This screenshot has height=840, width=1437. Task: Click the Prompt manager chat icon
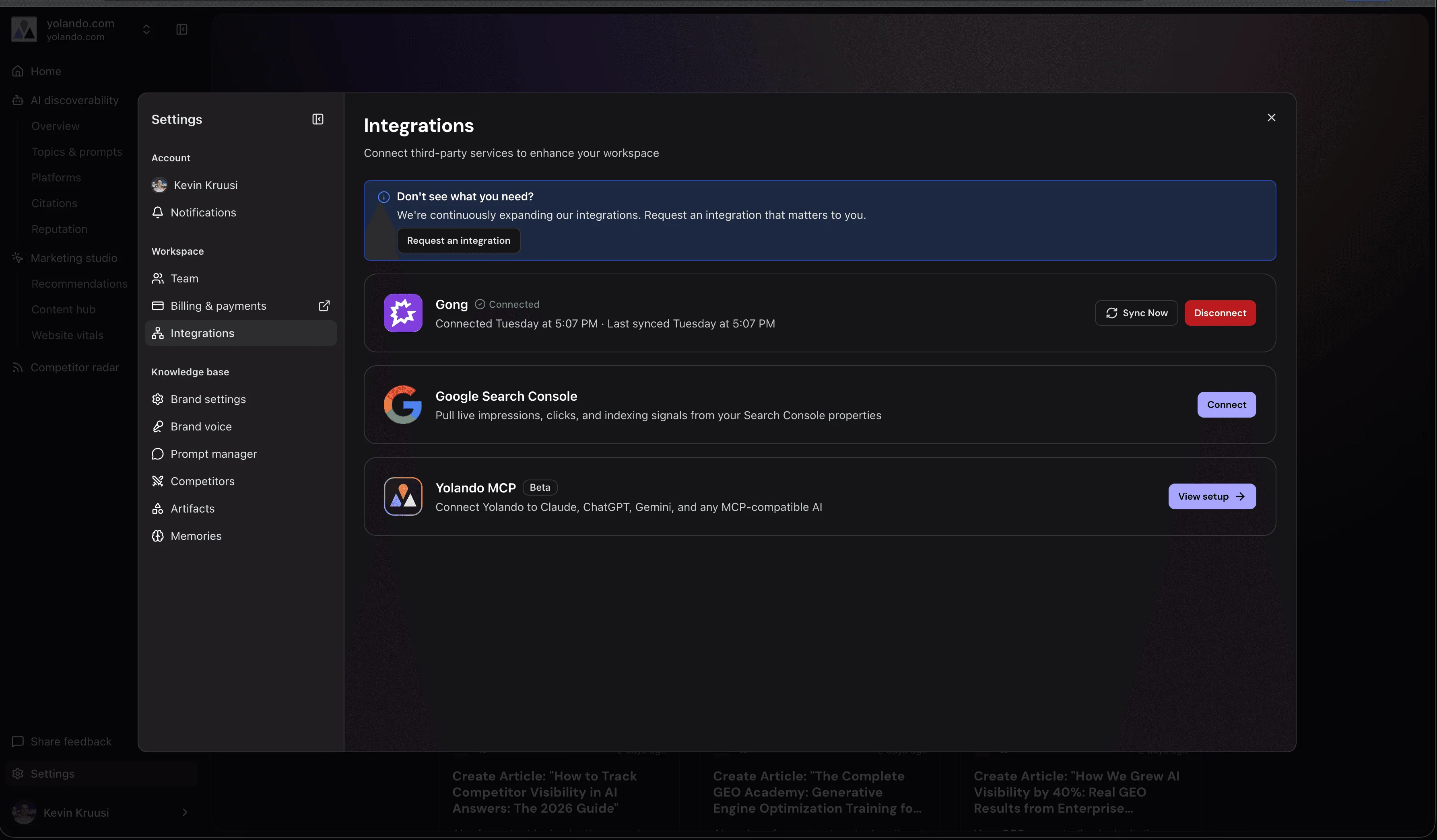(x=157, y=454)
